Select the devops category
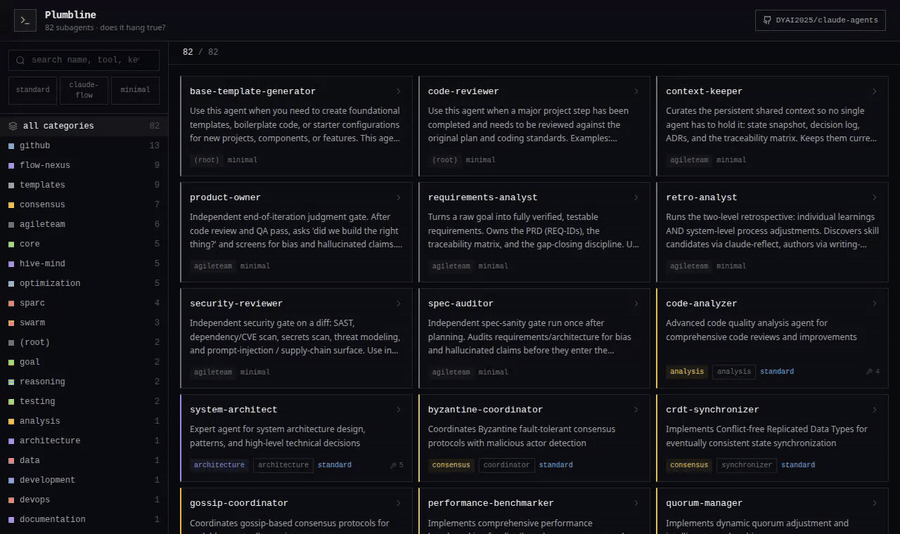 [84, 500]
